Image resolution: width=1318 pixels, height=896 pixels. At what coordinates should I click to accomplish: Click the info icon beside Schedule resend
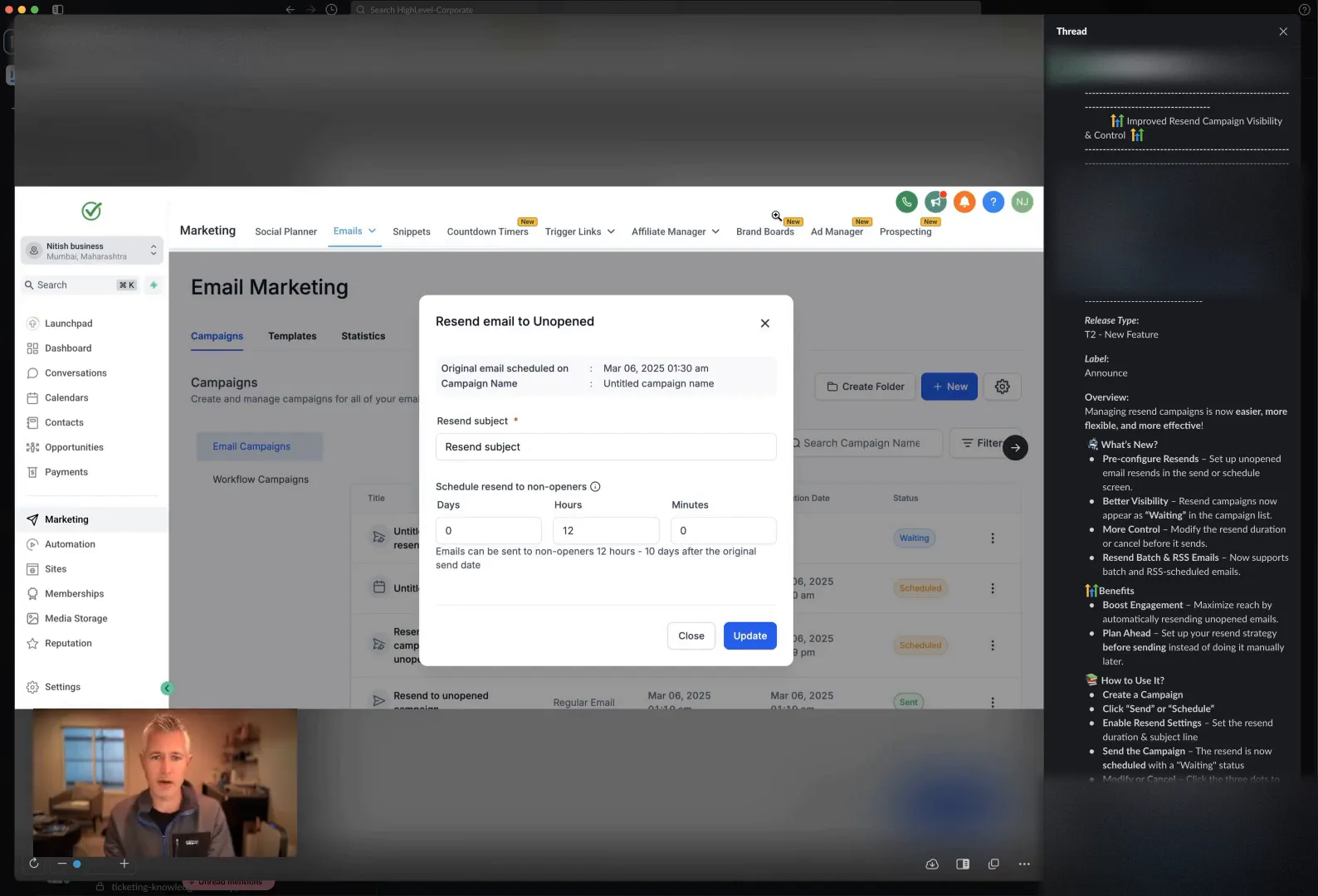595,487
